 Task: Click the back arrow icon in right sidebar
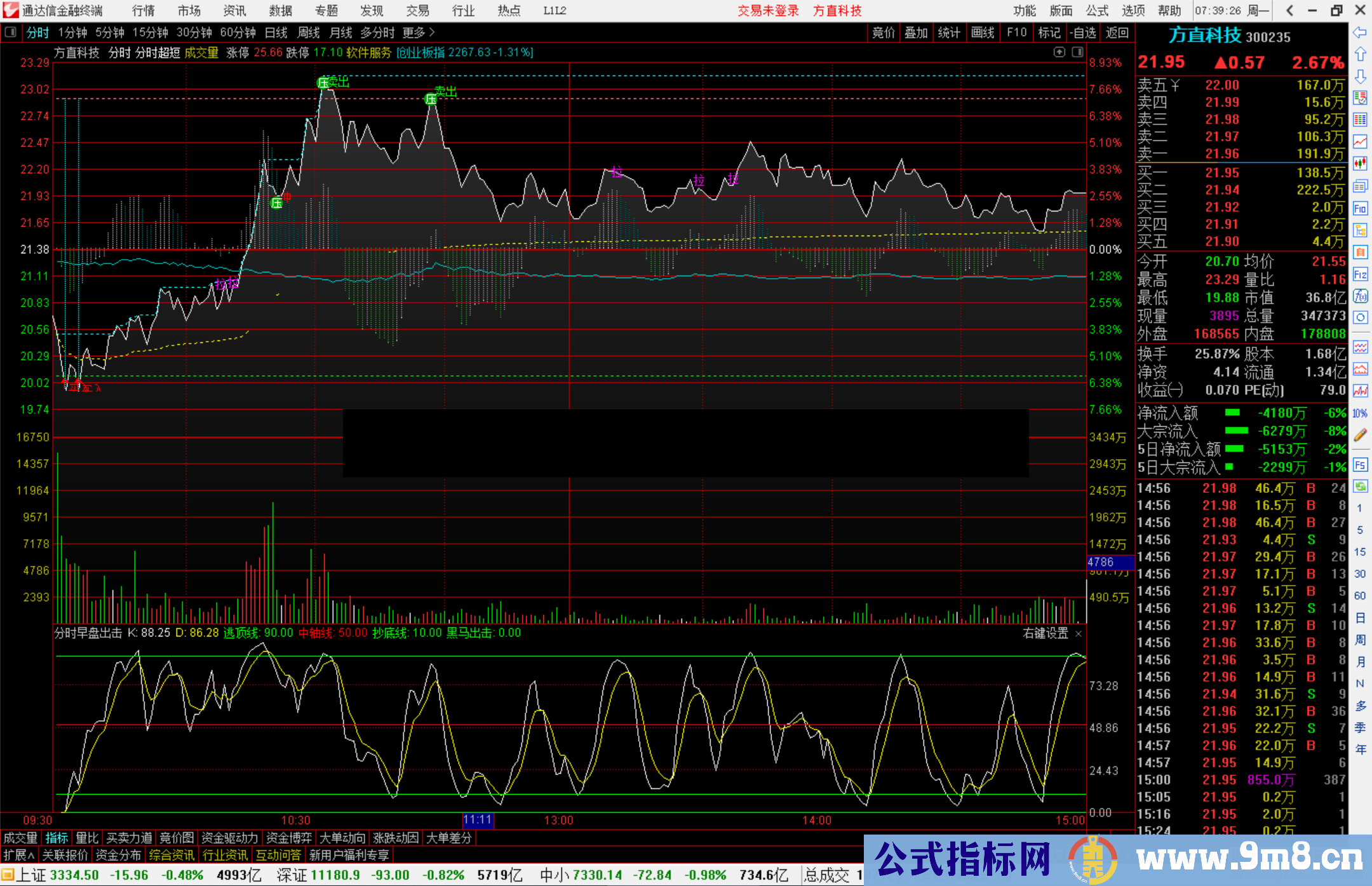(x=1360, y=32)
